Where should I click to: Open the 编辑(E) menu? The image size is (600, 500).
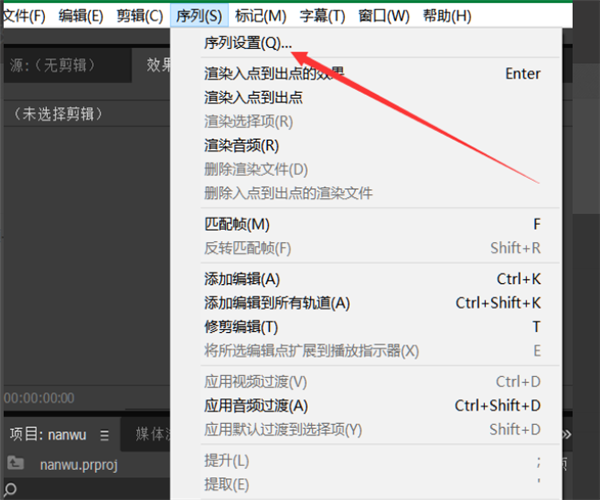click(81, 16)
